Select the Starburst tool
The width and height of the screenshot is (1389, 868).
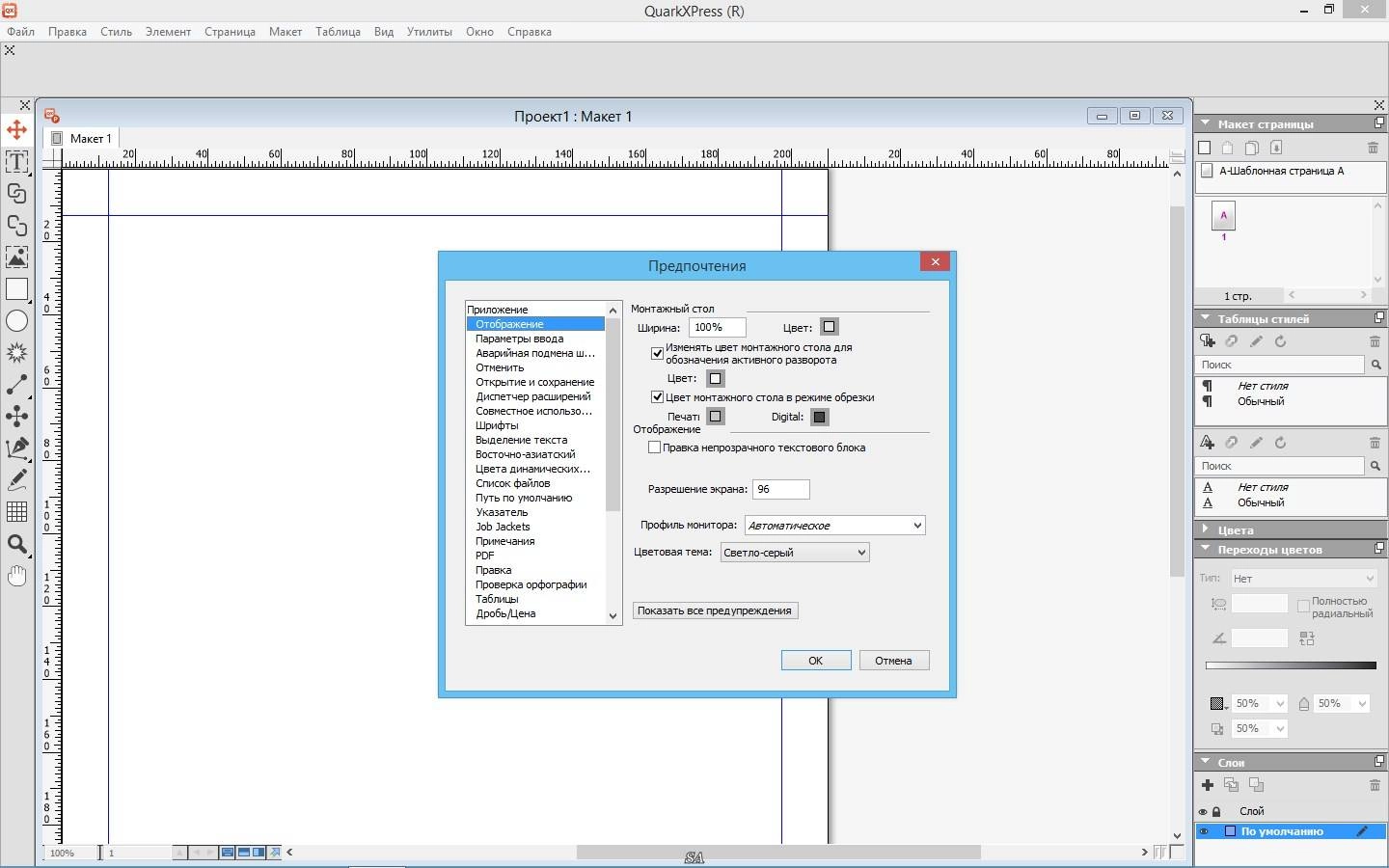click(x=16, y=352)
